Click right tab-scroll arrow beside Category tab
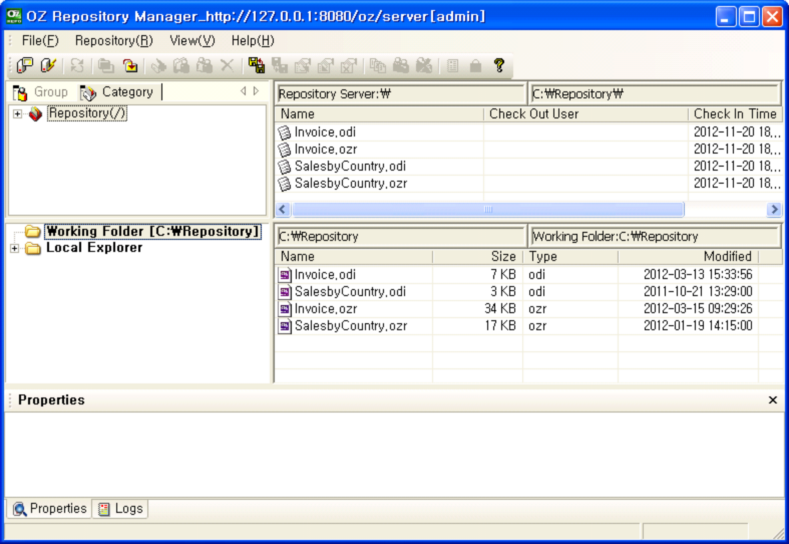 pyautogui.click(x=256, y=91)
